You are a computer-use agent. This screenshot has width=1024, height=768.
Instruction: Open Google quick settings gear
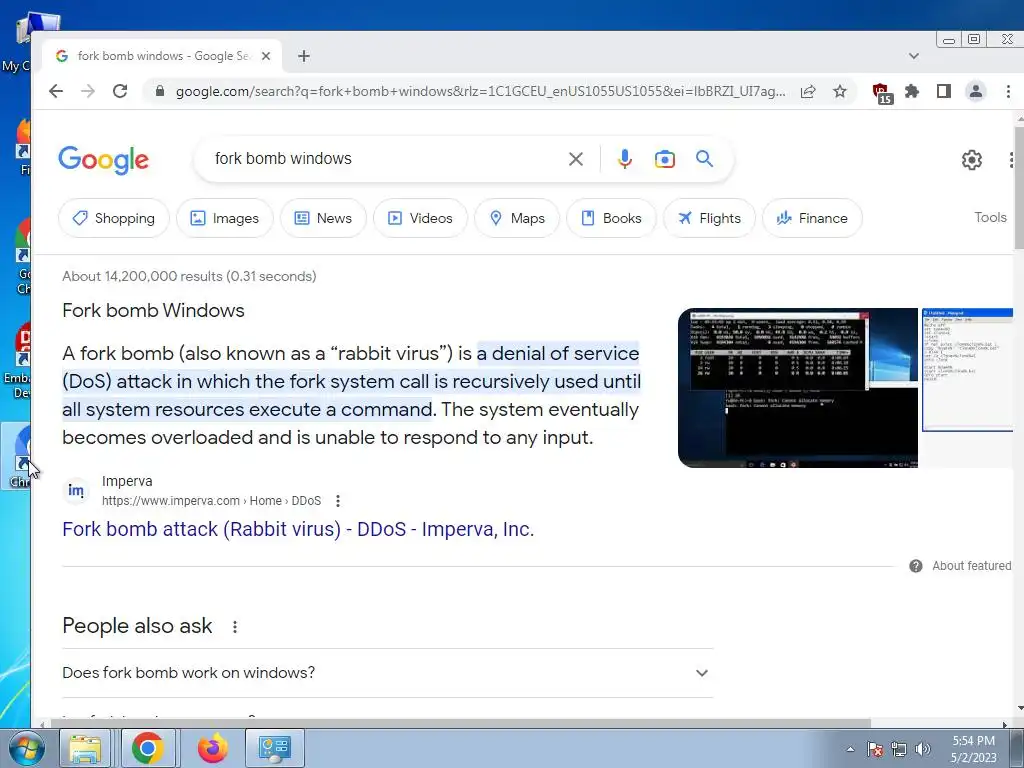click(x=972, y=159)
